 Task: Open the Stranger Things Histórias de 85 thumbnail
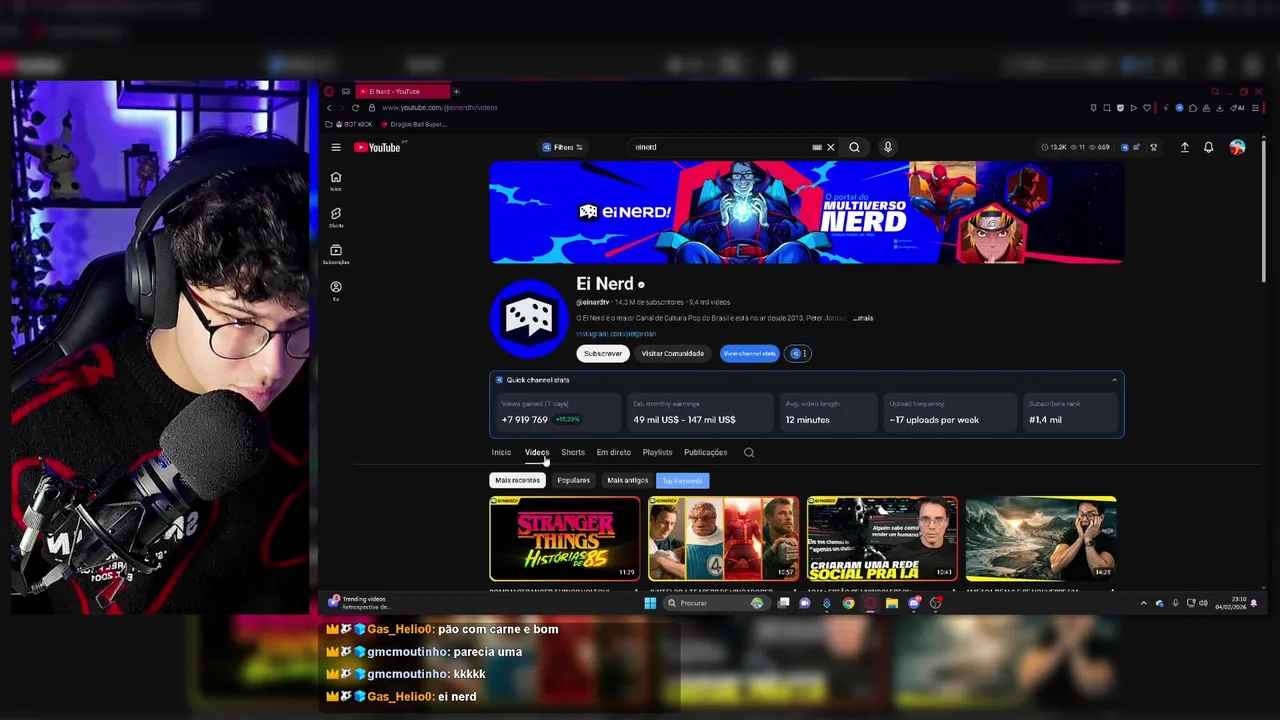click(x=564, y=539)
